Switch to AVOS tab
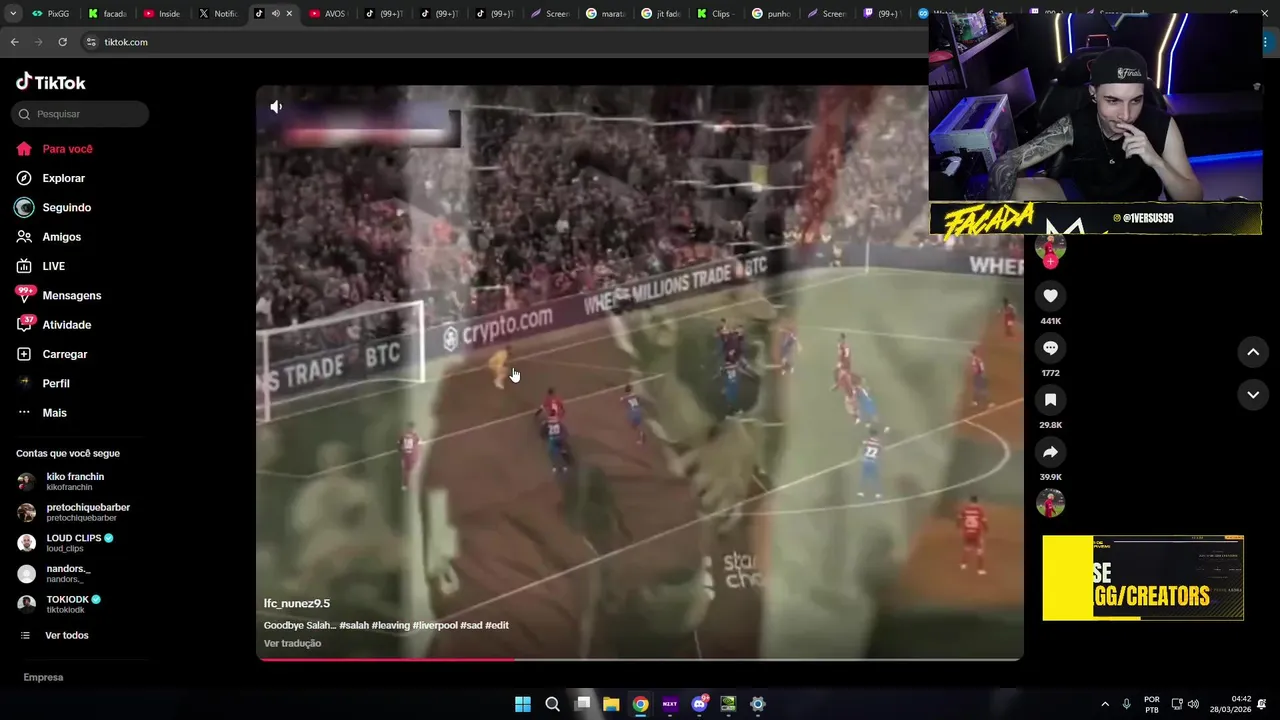Image resolution: width=1280 pixels, height=720 pixels. click(x=327, y=14)
